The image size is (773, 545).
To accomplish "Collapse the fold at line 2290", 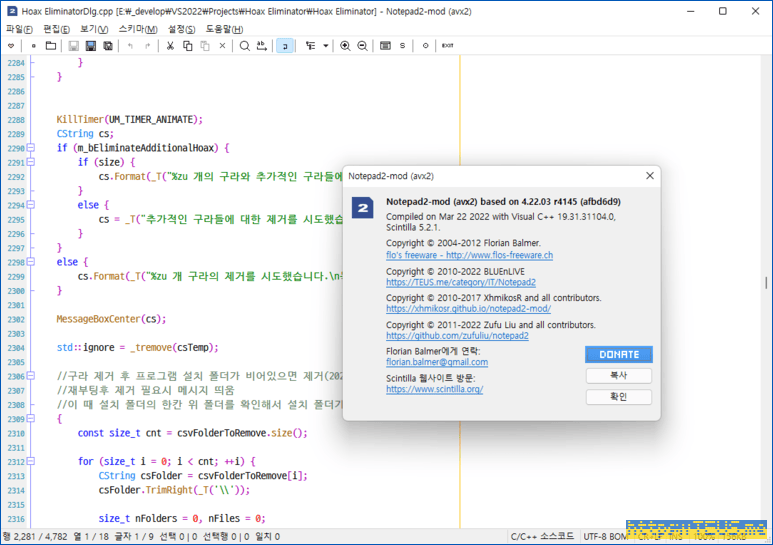I will pyautogui.click(x=31, y=148).
